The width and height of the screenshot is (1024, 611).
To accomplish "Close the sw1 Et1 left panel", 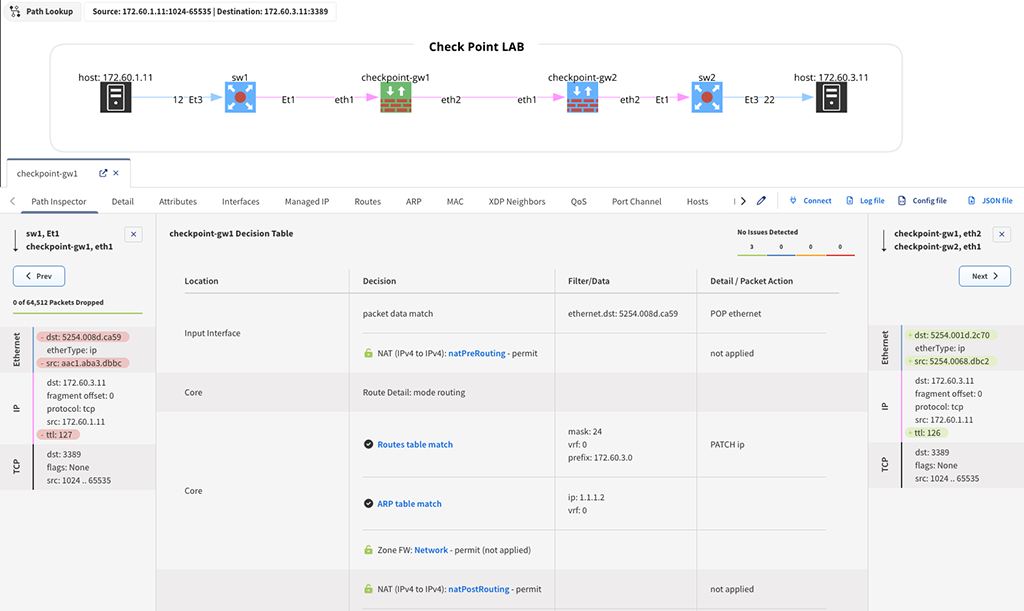I will (x=133, y=234).
